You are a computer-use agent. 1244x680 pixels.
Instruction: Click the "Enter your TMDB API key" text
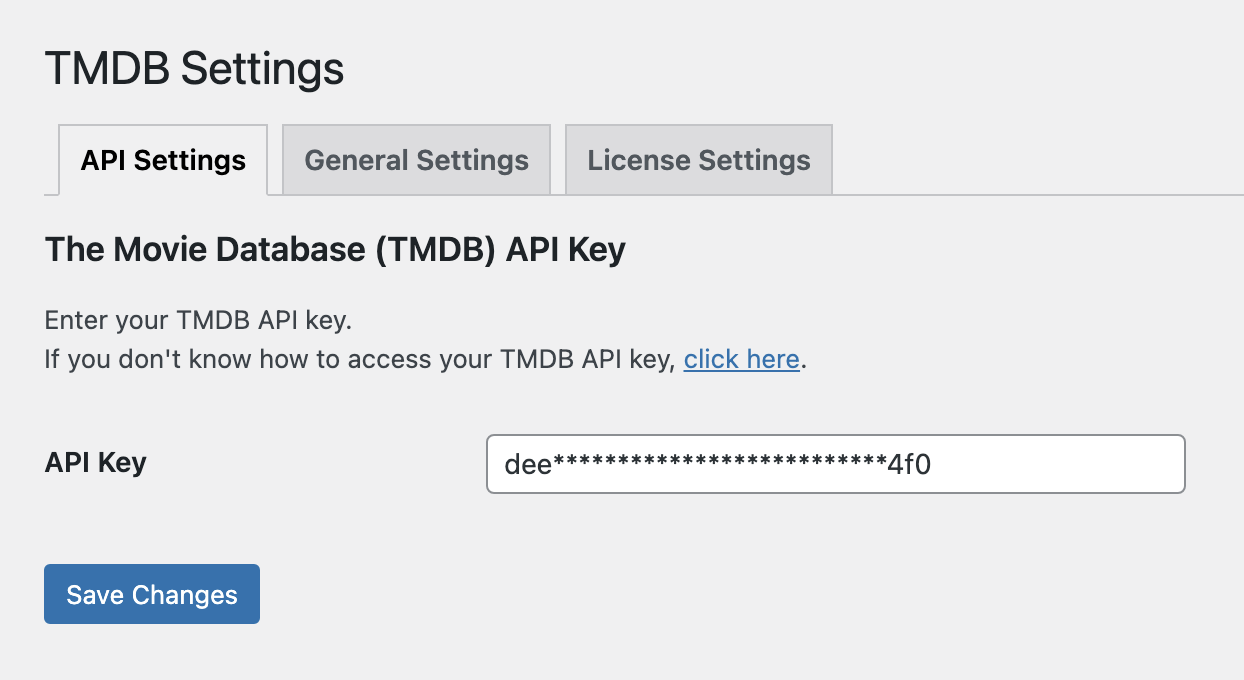199,321
